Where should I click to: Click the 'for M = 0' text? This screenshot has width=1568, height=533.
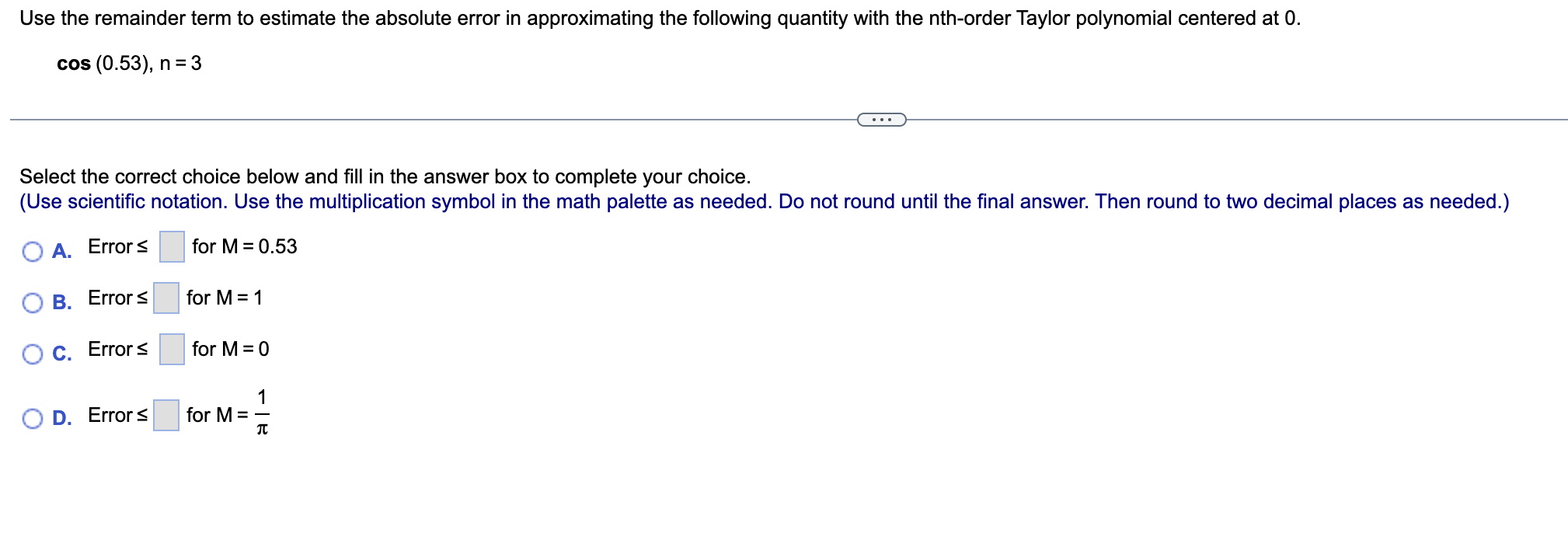(230, 349)
